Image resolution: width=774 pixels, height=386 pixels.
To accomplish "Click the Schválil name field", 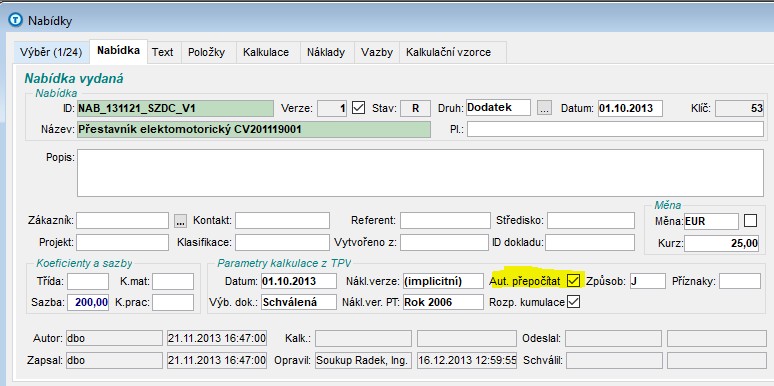I will [614, 360].
